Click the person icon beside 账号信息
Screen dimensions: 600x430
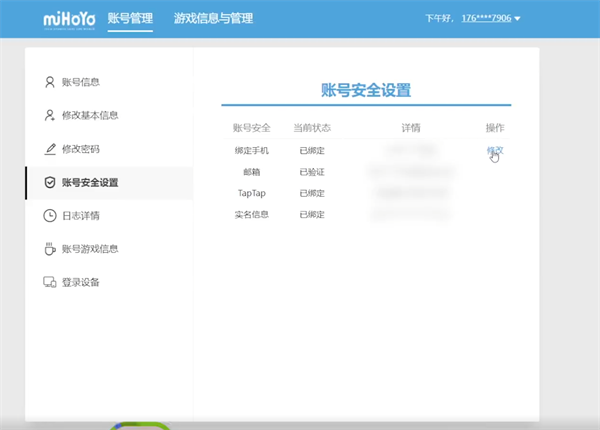50,82
